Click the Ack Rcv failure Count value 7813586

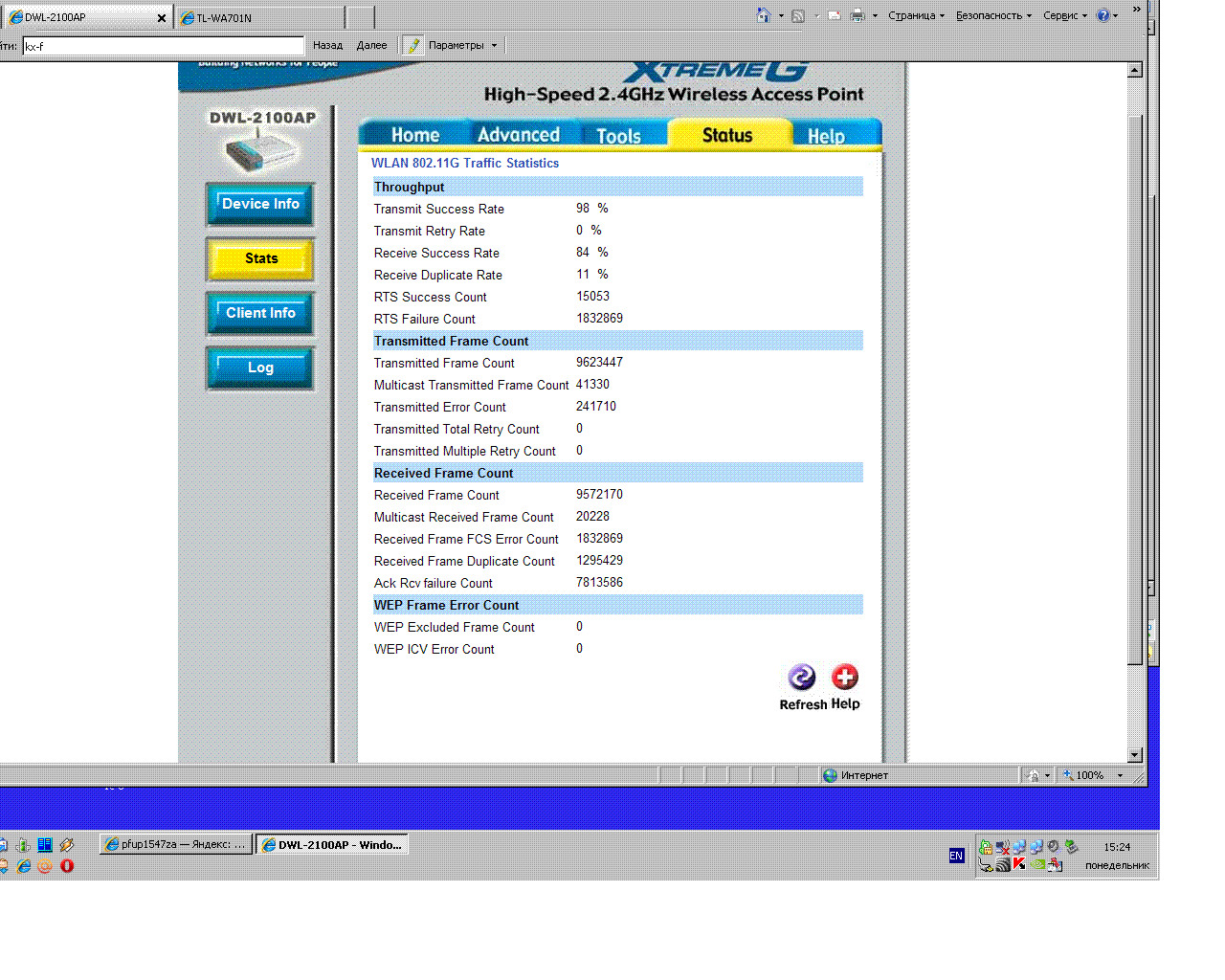click(599, 583)
